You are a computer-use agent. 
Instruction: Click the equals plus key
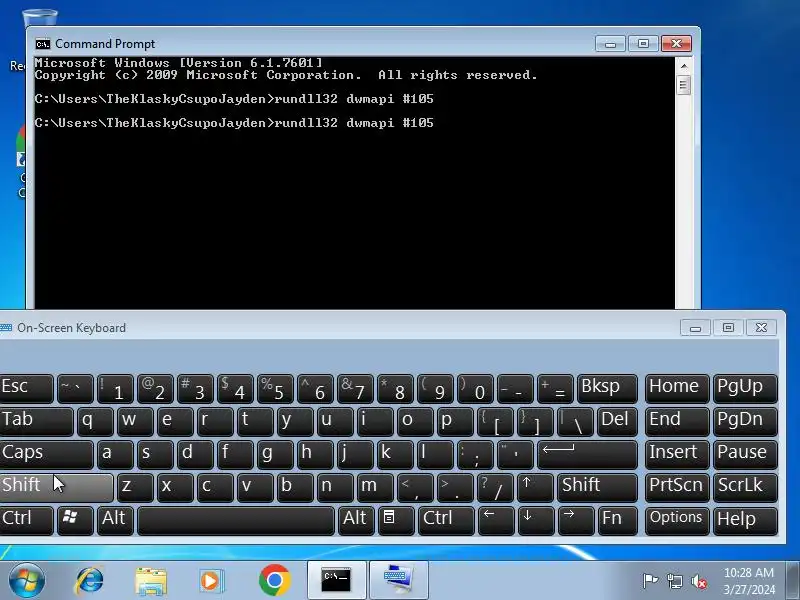coord(555,388)
